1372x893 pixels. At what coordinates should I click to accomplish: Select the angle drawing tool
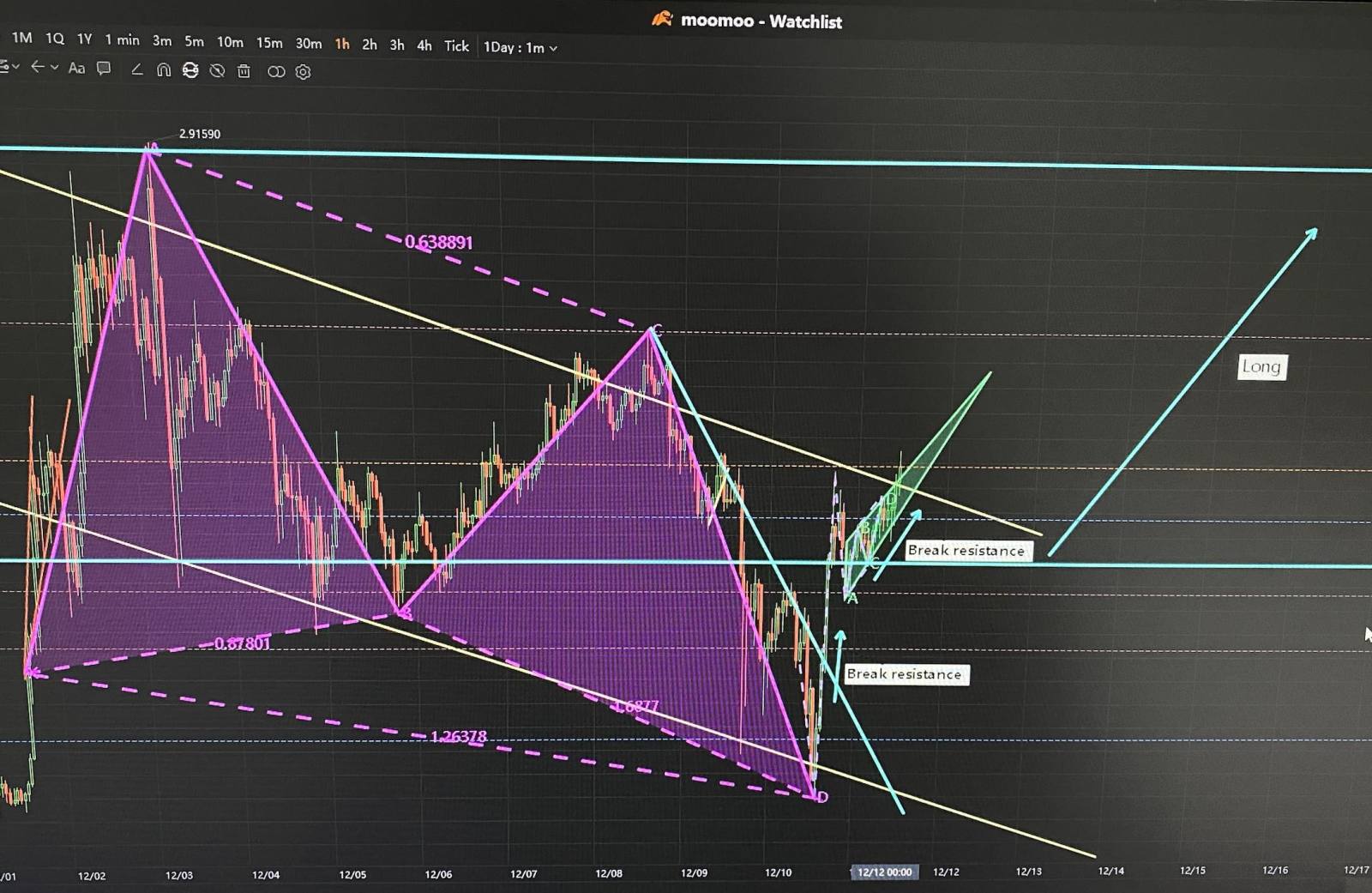point(136,69)
